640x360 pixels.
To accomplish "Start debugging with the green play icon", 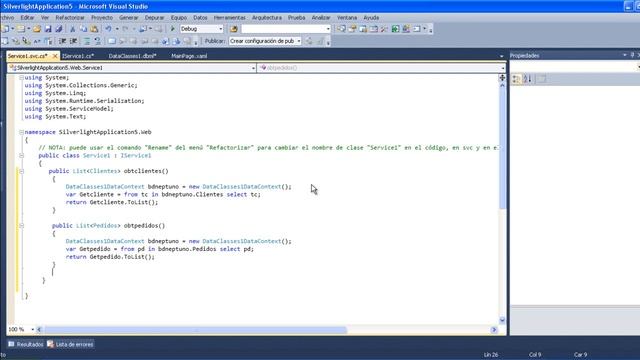I will [x=173, y=29].
